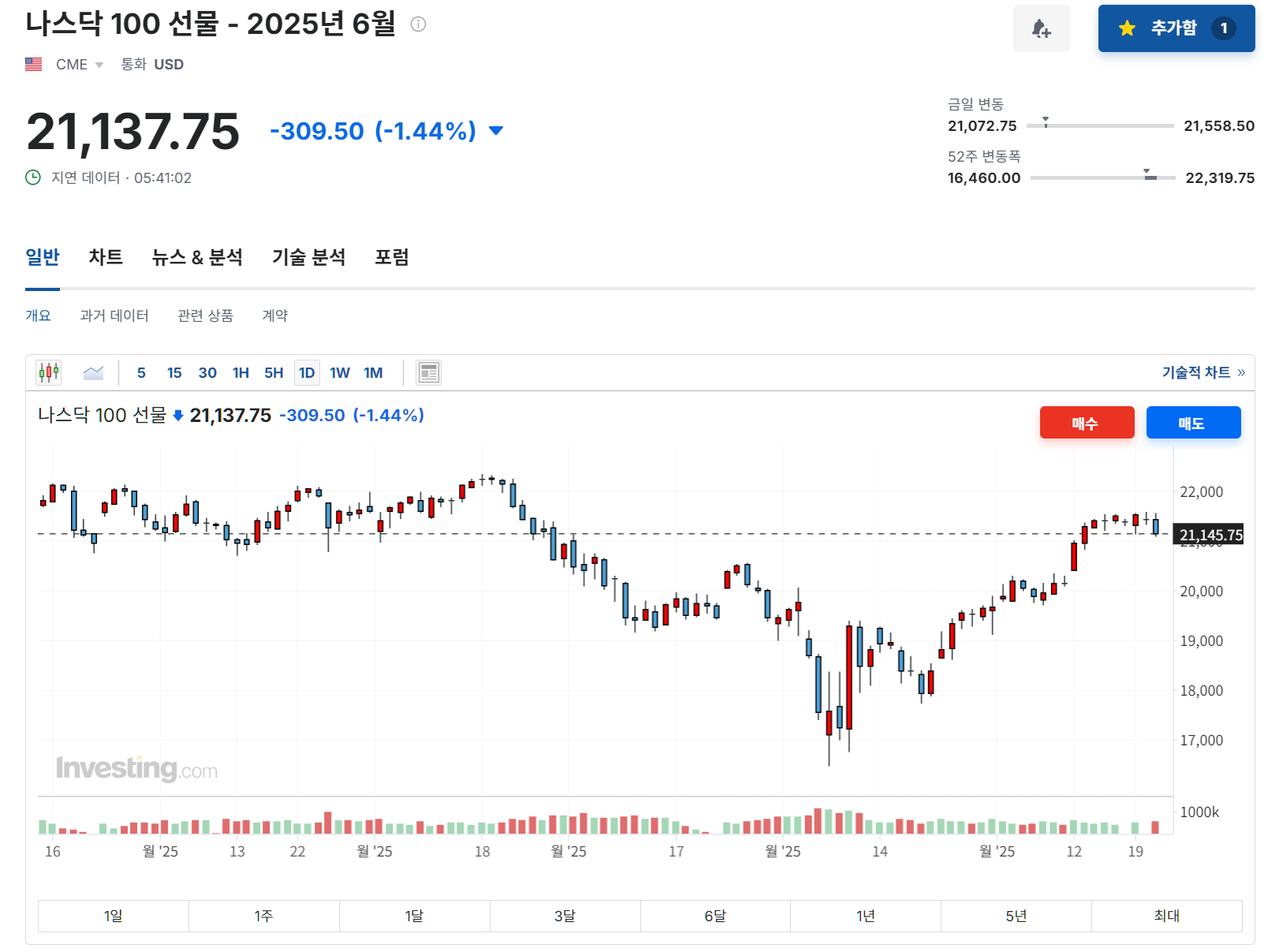1279x952 pixels.
Task: Switch to the 기술 분석 tab
Action: [308, 258]
